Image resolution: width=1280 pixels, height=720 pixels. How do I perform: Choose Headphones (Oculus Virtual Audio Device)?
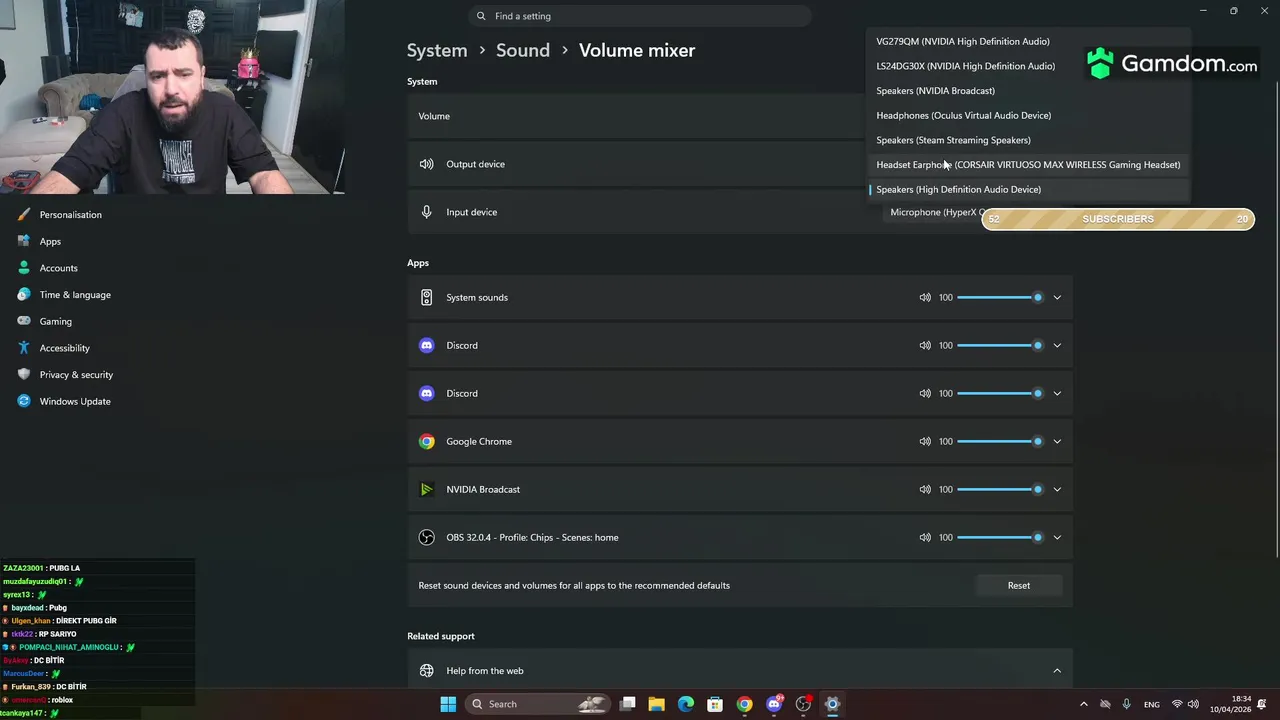[1028, 115]
